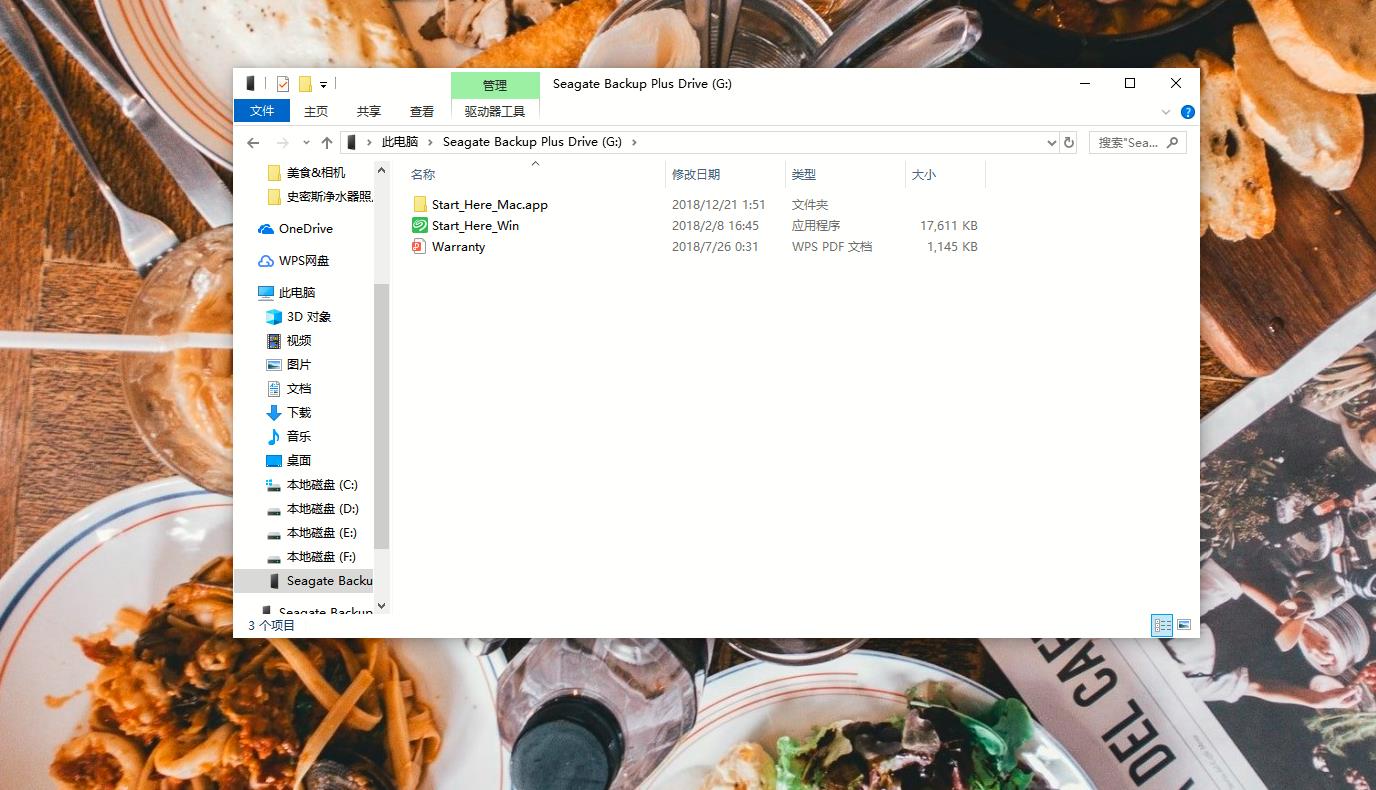Switch to the 查看 ribbon tab
The image size is (1376, 790).
point(421,111)
